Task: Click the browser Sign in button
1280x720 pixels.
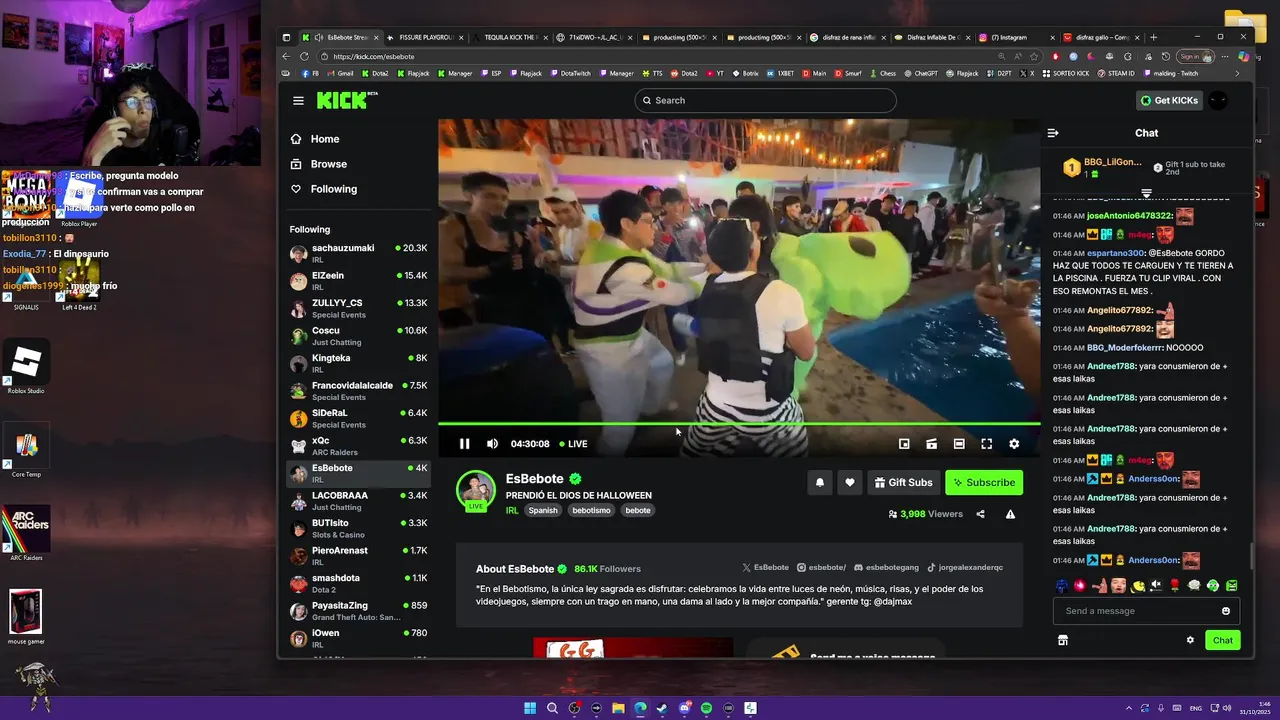Action: (1194, 57)
